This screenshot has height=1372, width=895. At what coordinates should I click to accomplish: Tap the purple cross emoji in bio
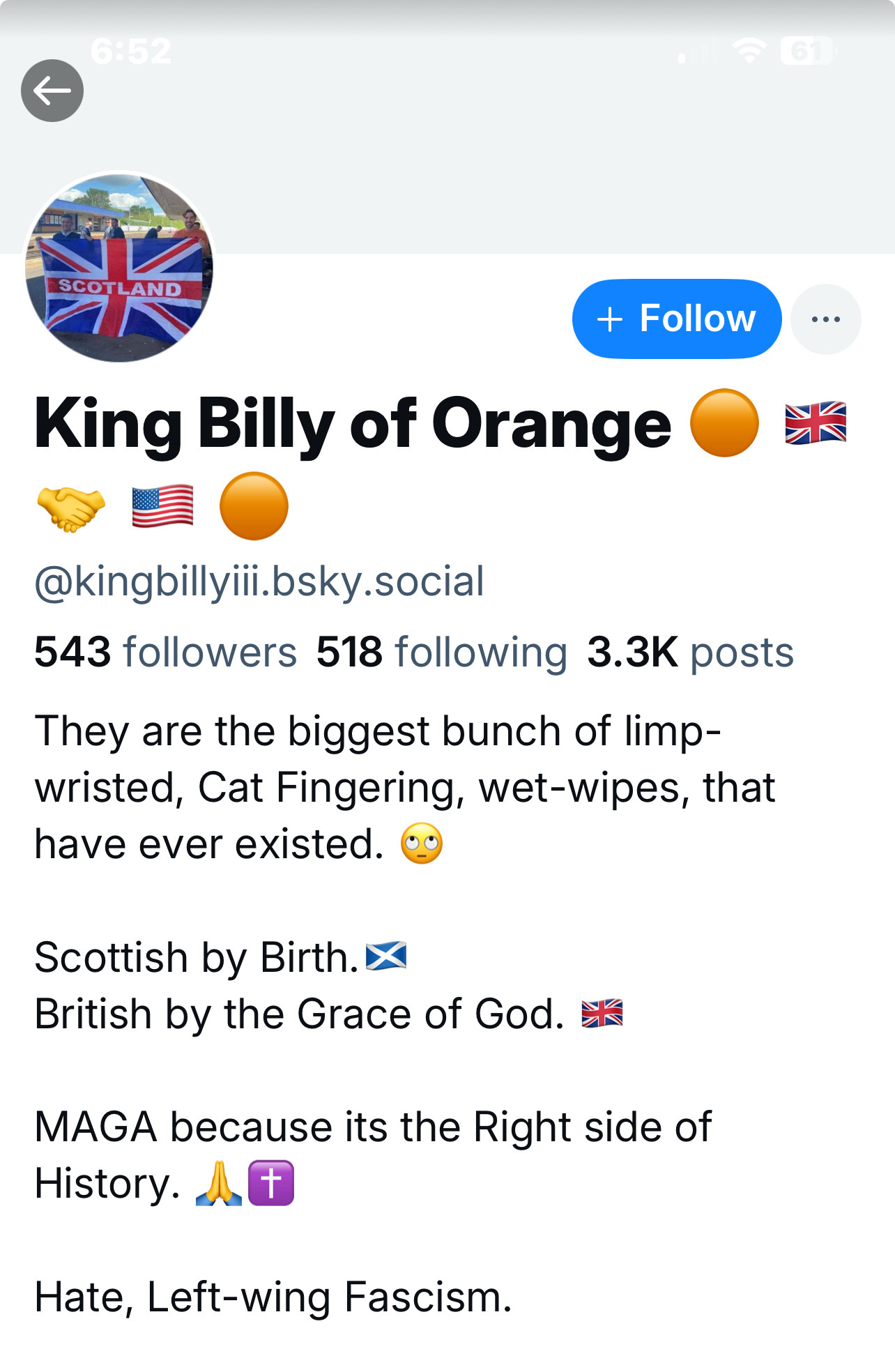[271, 1183]
